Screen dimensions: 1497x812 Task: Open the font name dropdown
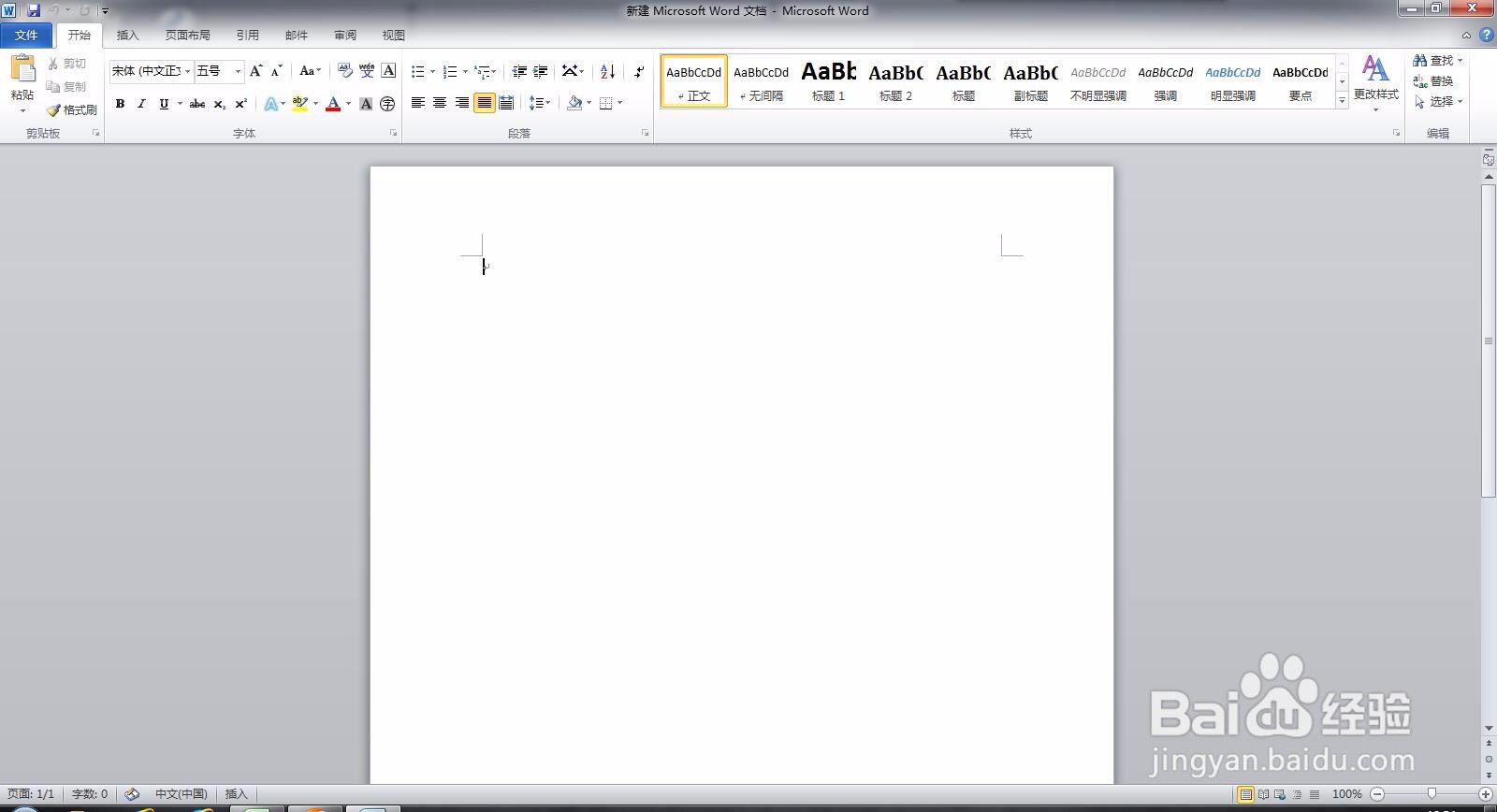(187, 71)
